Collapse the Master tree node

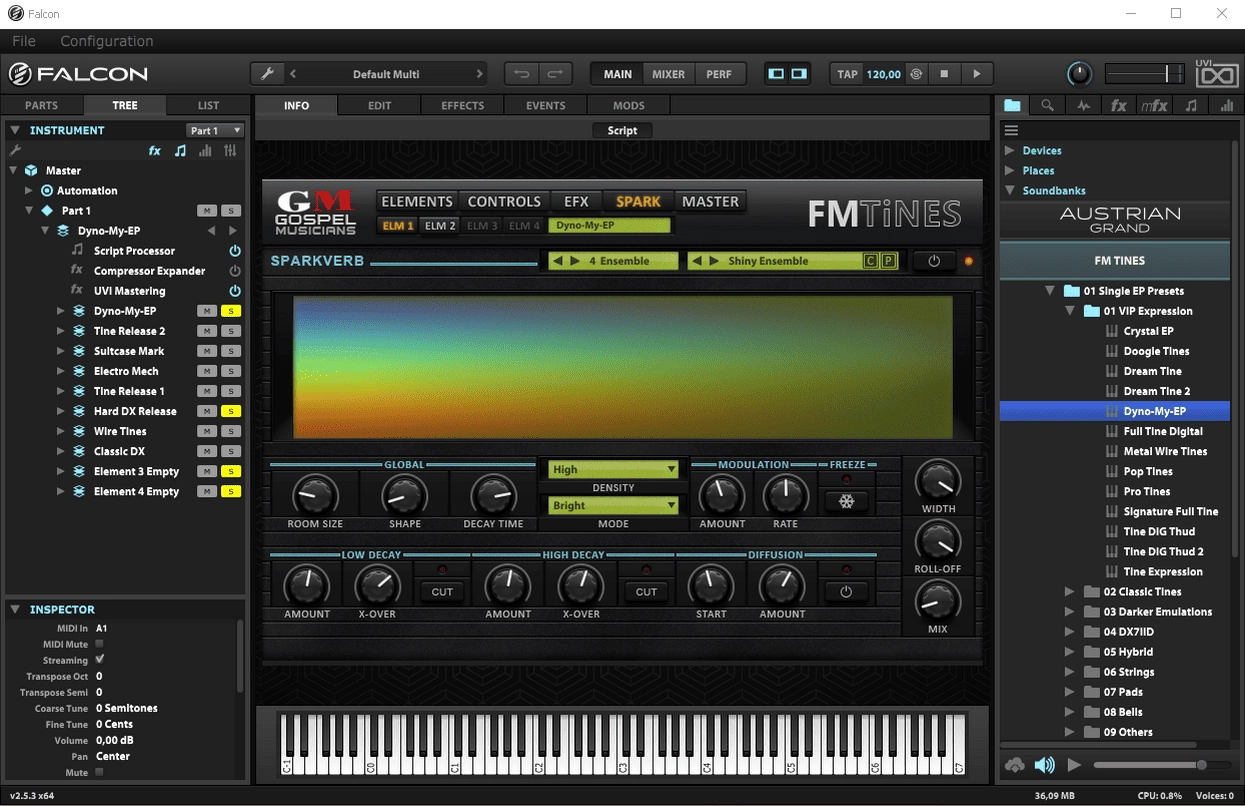[x=14, y=171]
